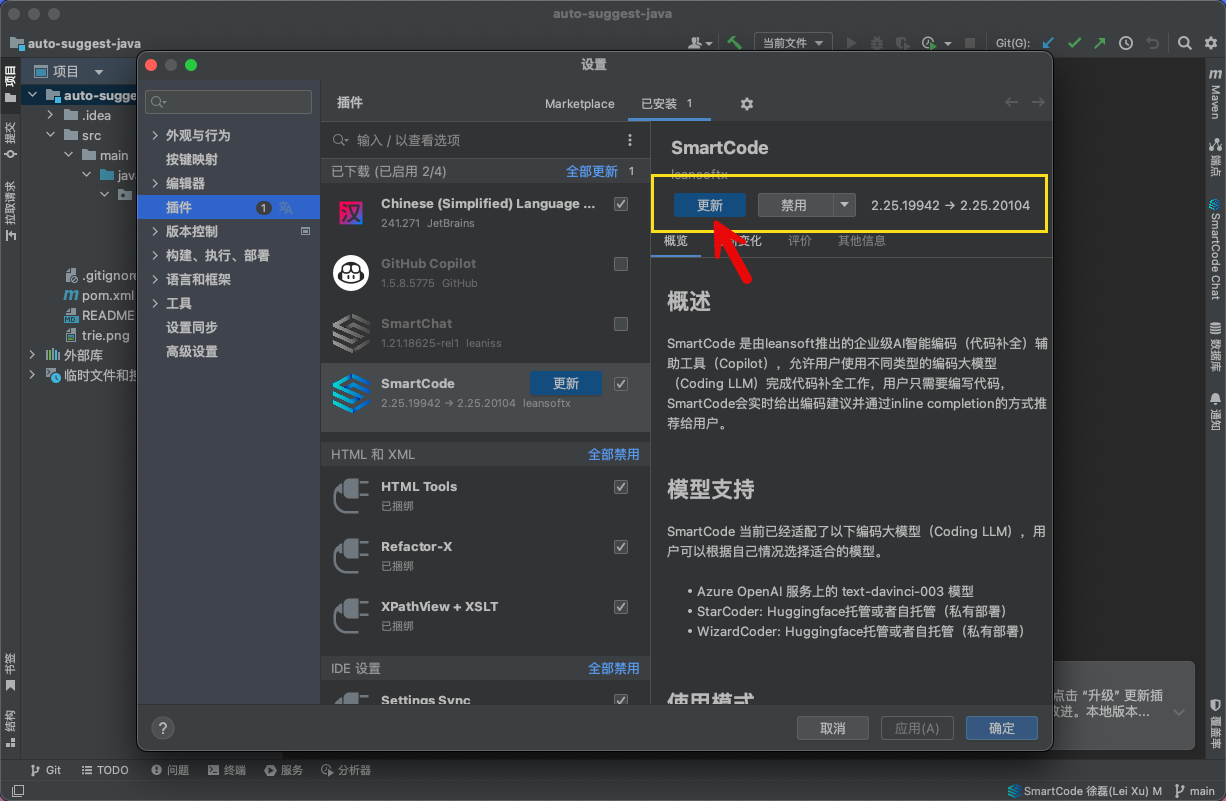This screenshot has width=1226, height=801.
Task: Open the 禁用 dropdown arrow for SmartCode
Action: (846, 205)
